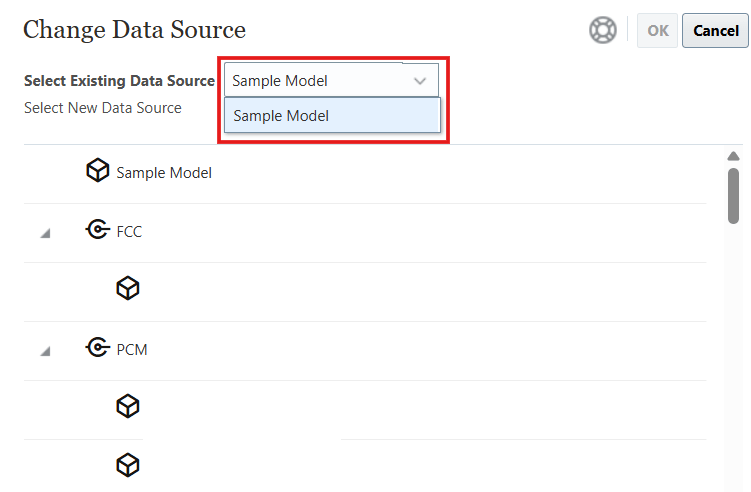751x492 pixels.
Task: Select the Sample Model tree row label
Action: tap(164, 173)
